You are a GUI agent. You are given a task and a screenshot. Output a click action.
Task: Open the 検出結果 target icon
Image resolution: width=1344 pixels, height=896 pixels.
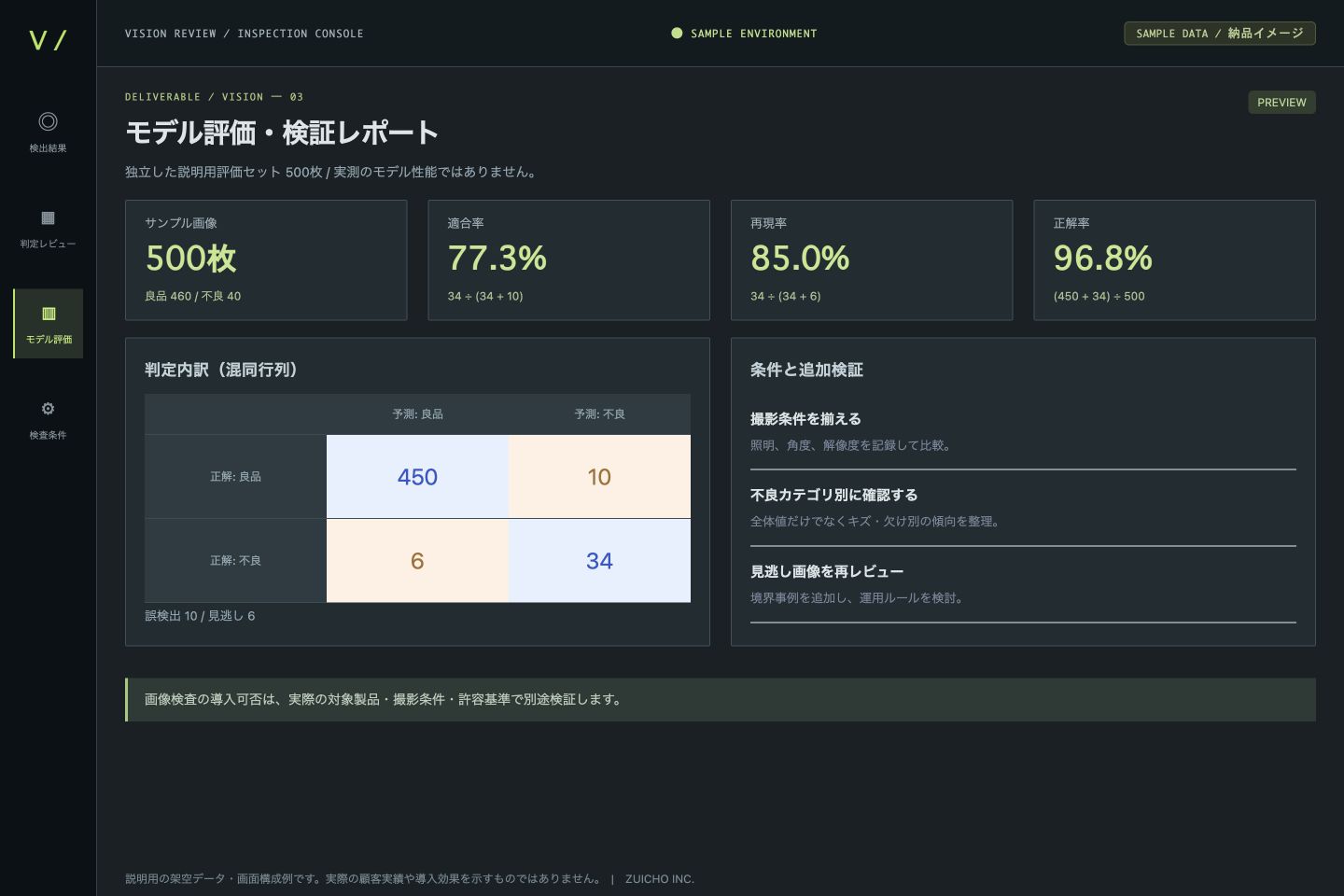[x=48, y=121]
